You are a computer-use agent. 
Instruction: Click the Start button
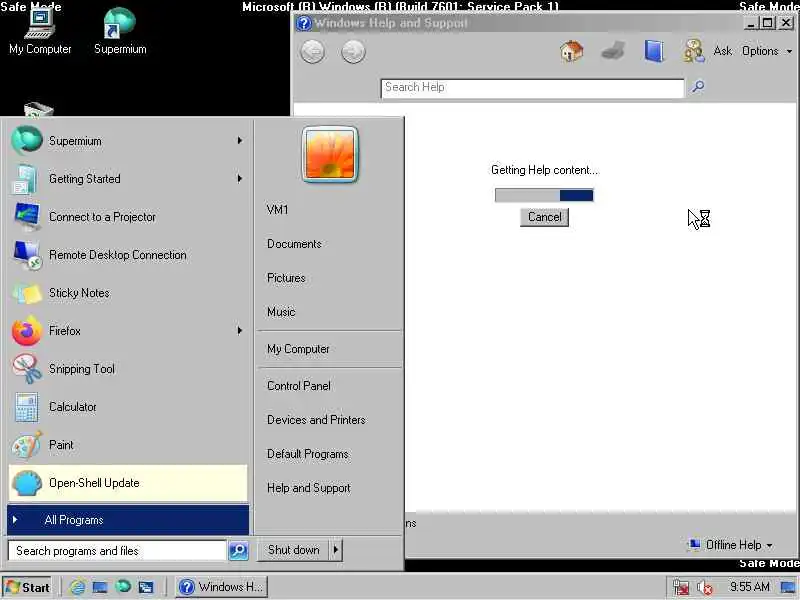point(27,587)
